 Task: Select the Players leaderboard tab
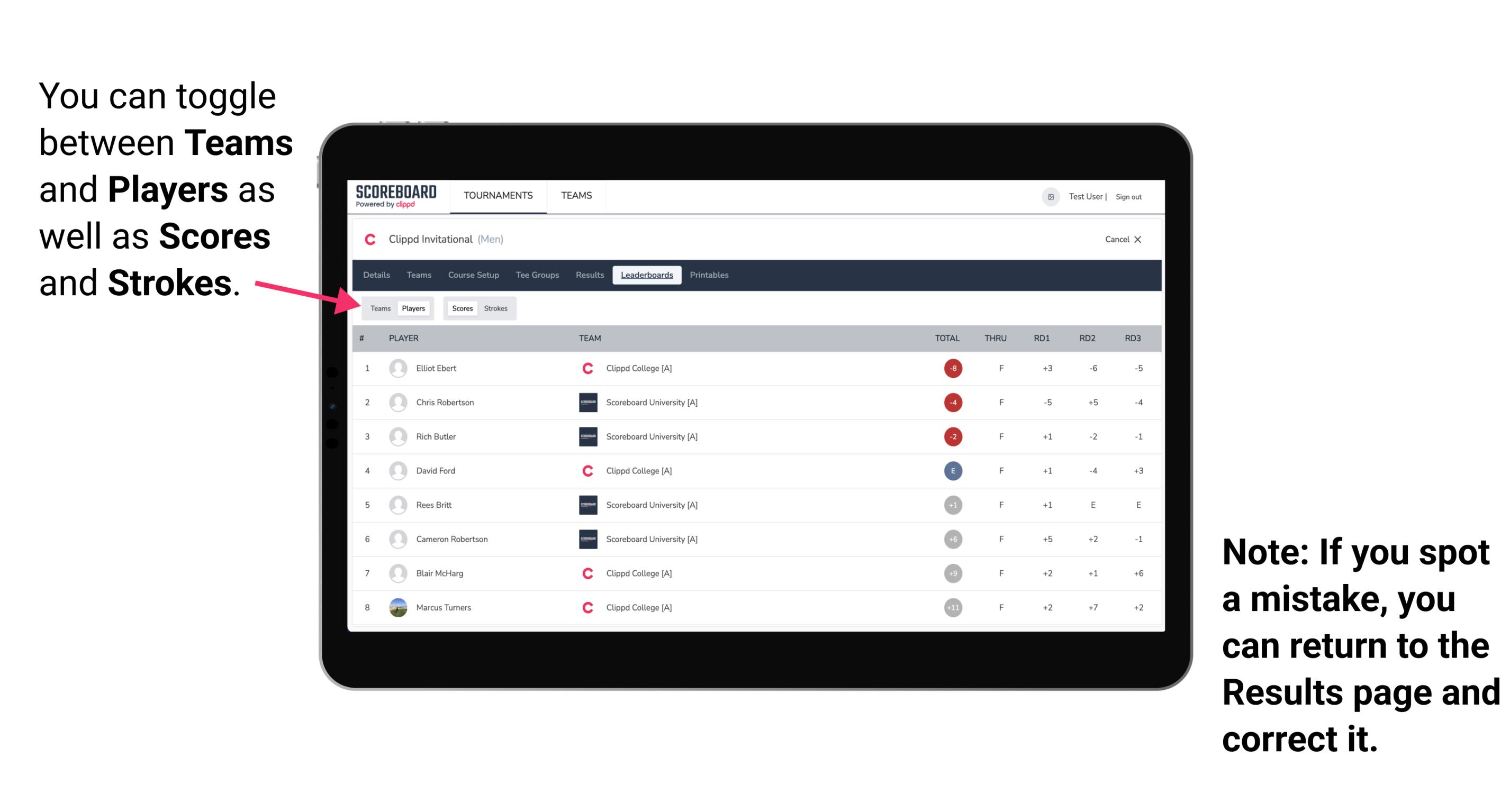tap(413, 308)
